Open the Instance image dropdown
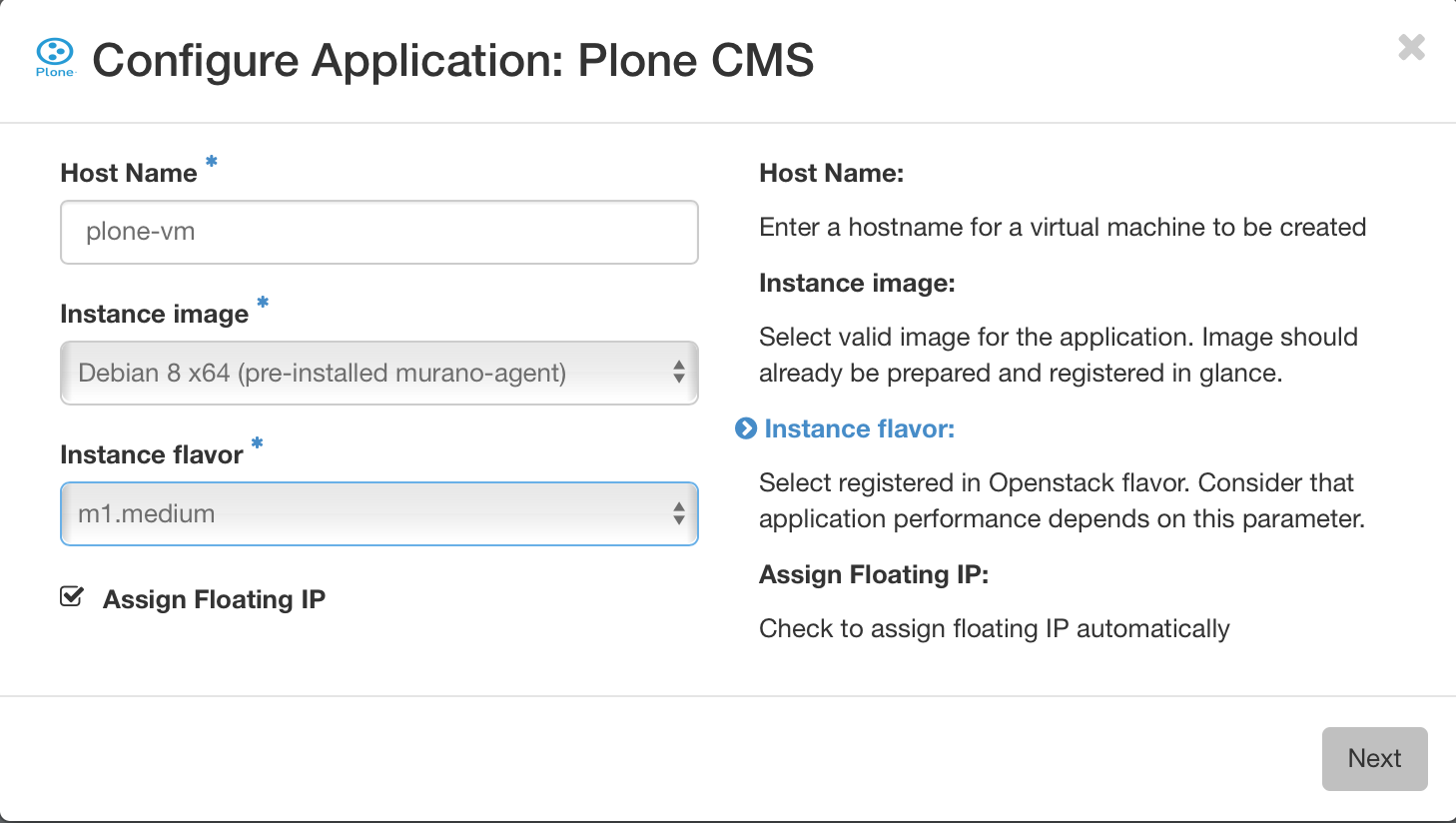 coord(379,373)
